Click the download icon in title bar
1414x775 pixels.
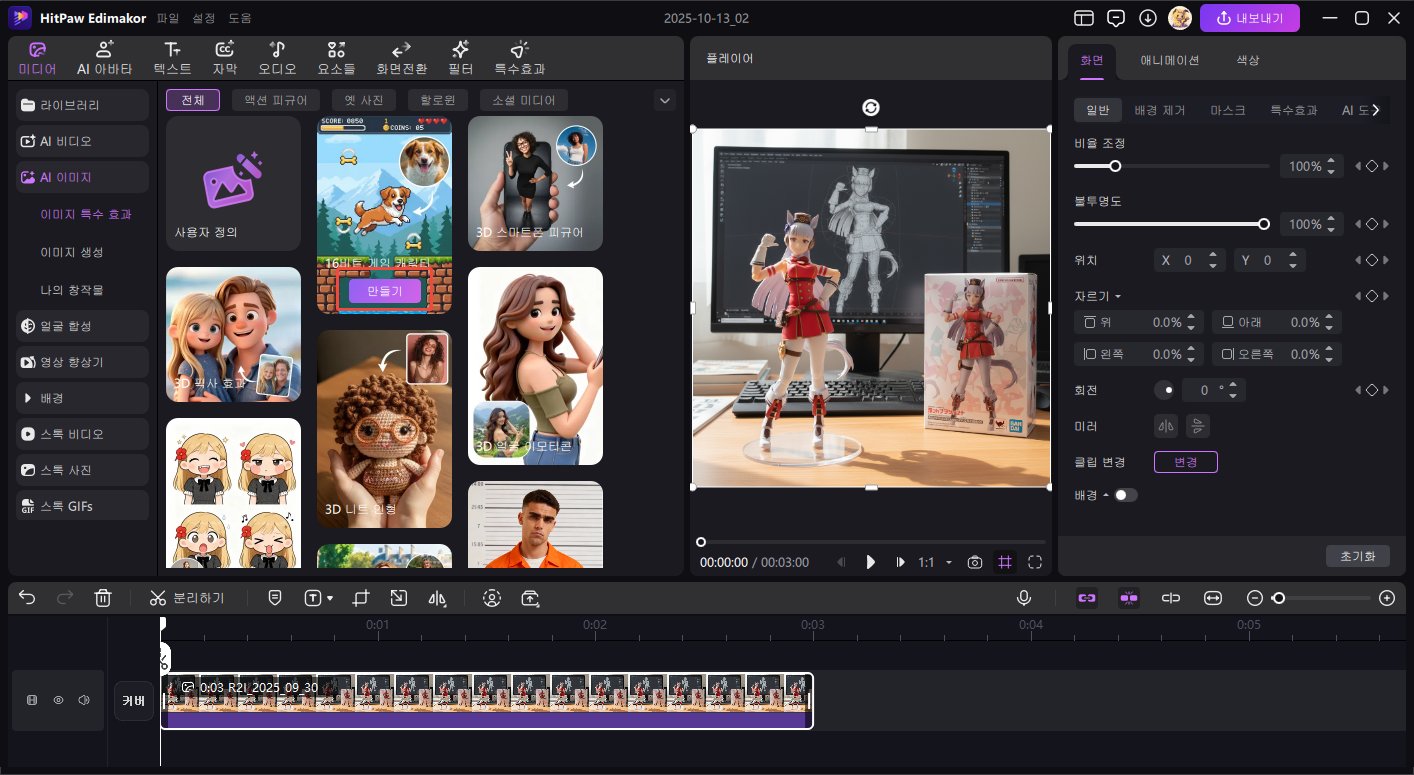coord(1148,18)
